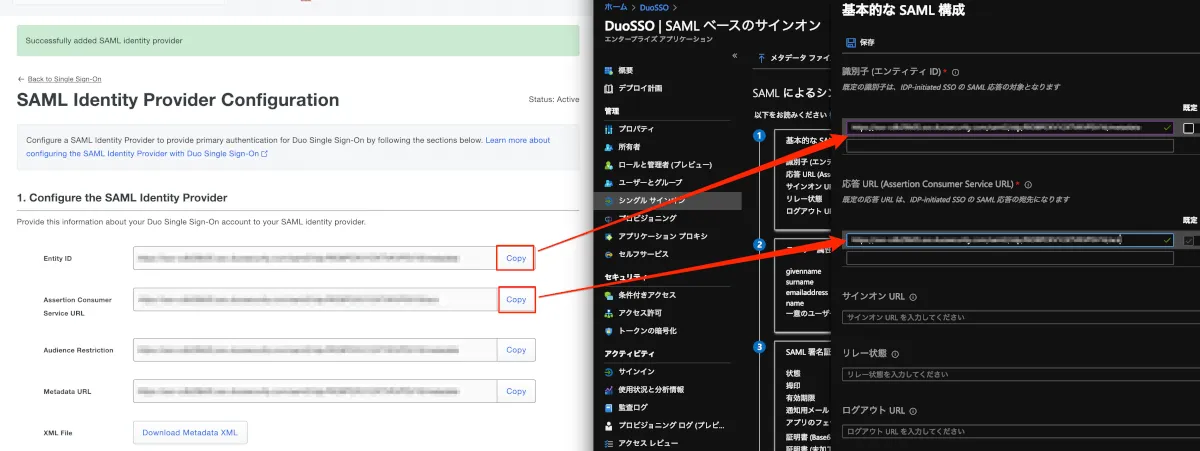Screen dimensions: 1200x451
Task: Follow the Back to Single Sign-On link
Action: point(63,79)
